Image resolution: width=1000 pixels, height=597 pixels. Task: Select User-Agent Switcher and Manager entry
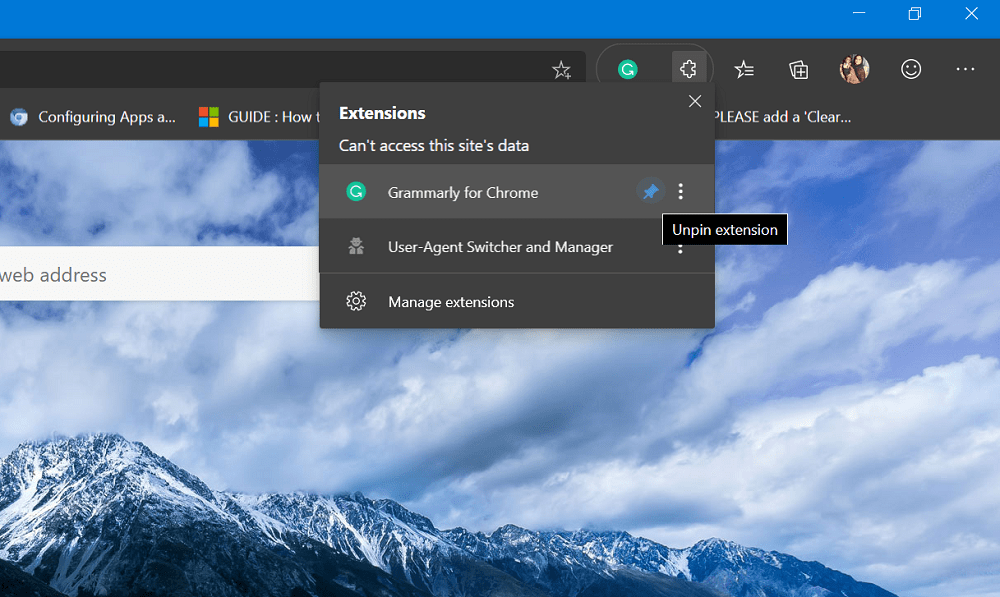(x=517, y=246)
